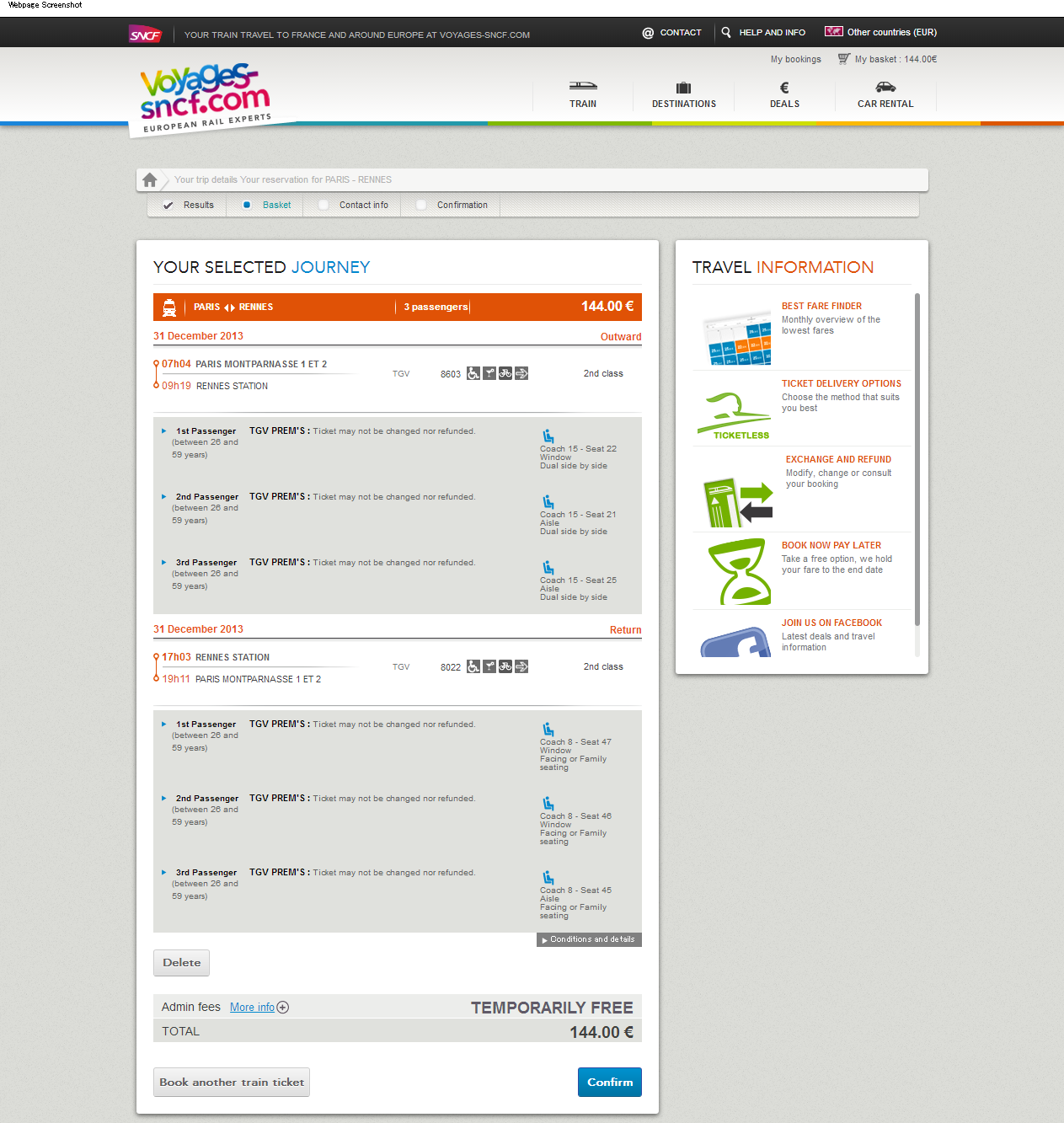Click Travel Information scrollbar
This screenshot has height=1123, width=1064.
(x=917, y=460)
